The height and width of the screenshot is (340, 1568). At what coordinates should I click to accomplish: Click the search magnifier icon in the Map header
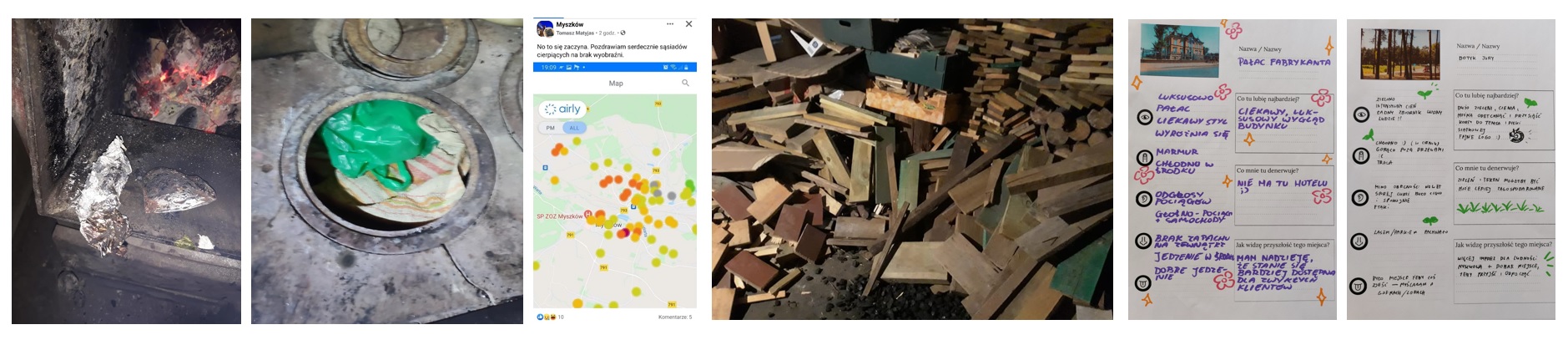pyautogui.click(x=685, y=83)
